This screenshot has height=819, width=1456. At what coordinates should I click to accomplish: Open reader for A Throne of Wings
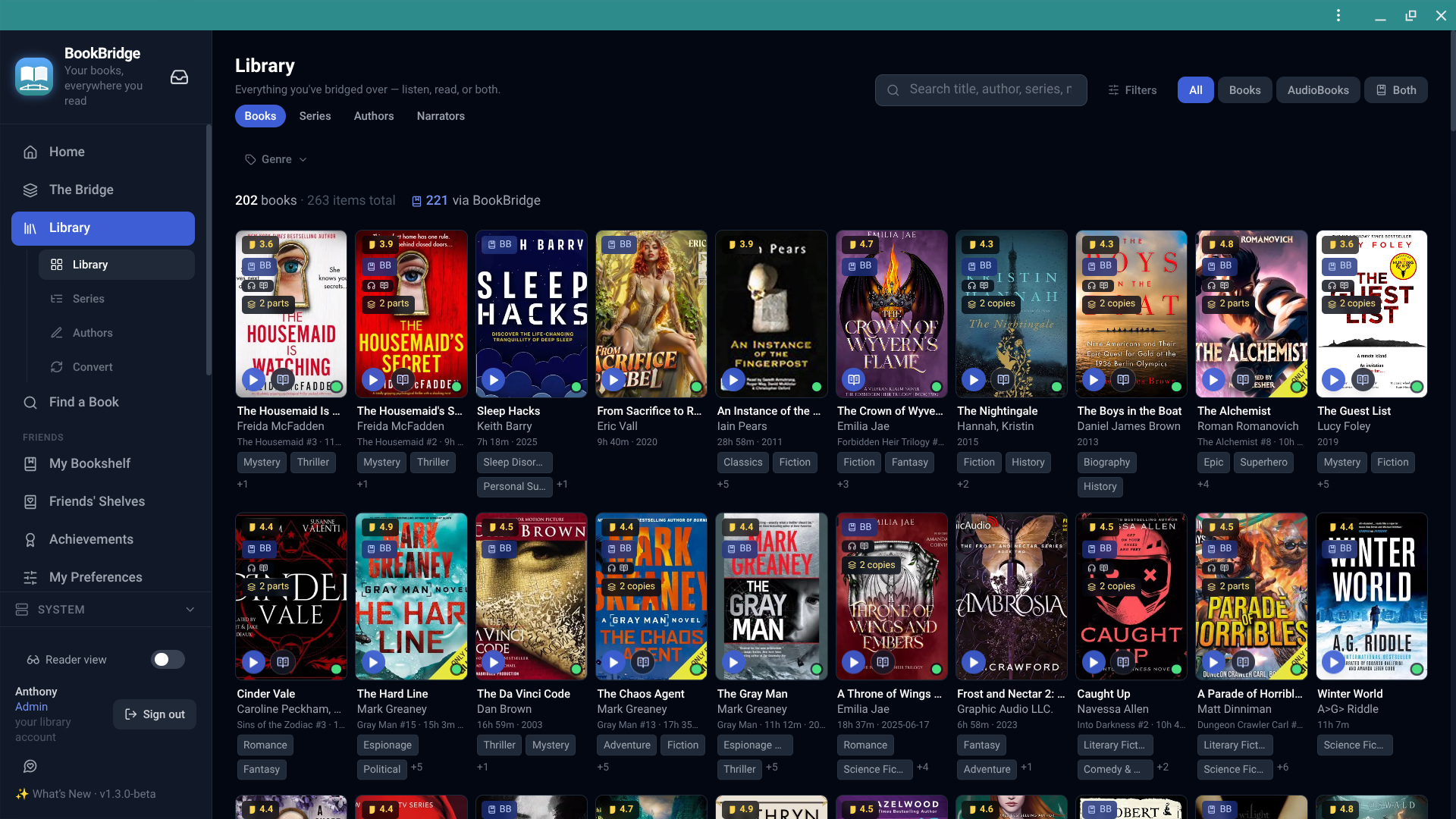[x=883, y=662]
